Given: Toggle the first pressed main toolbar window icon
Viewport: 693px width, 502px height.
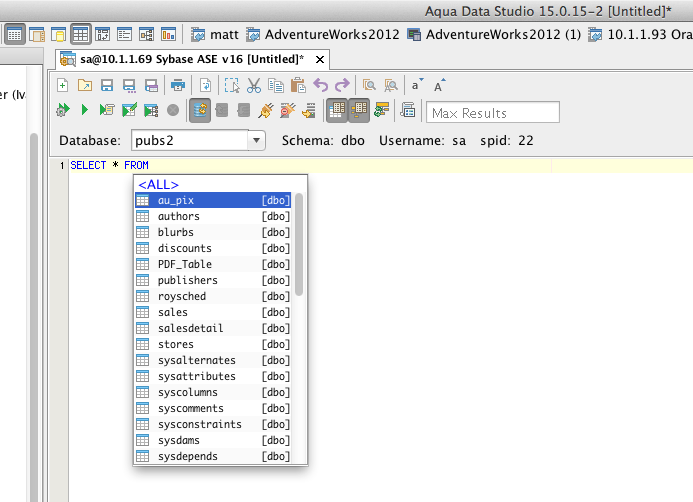Looking at the screenshot, I should click(14, 34).
